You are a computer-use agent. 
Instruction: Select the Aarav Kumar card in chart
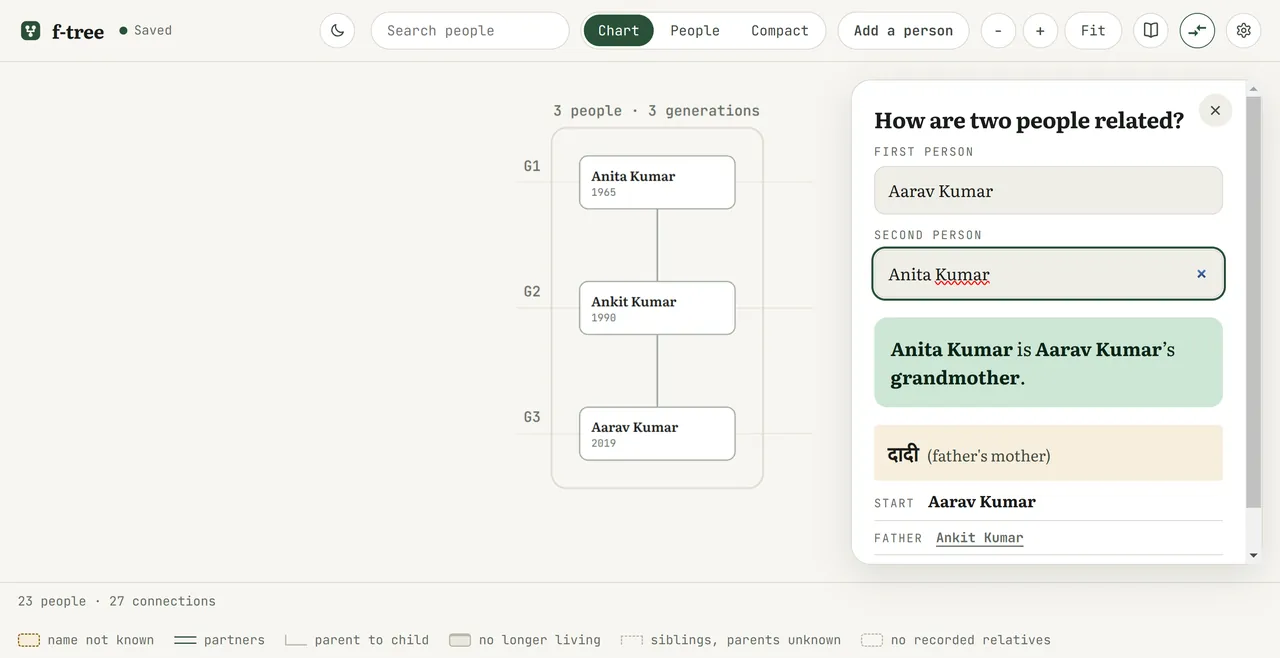(657, 434)
